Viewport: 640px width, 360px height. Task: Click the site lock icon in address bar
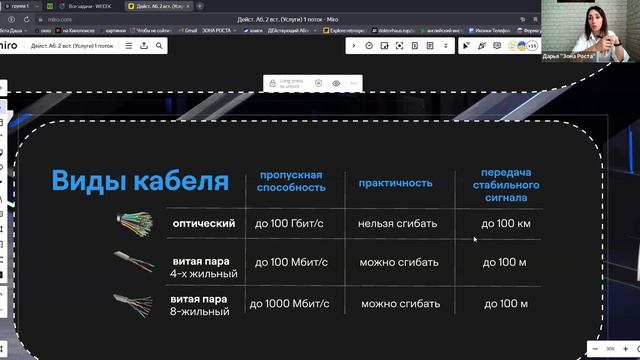coord(40,19)
